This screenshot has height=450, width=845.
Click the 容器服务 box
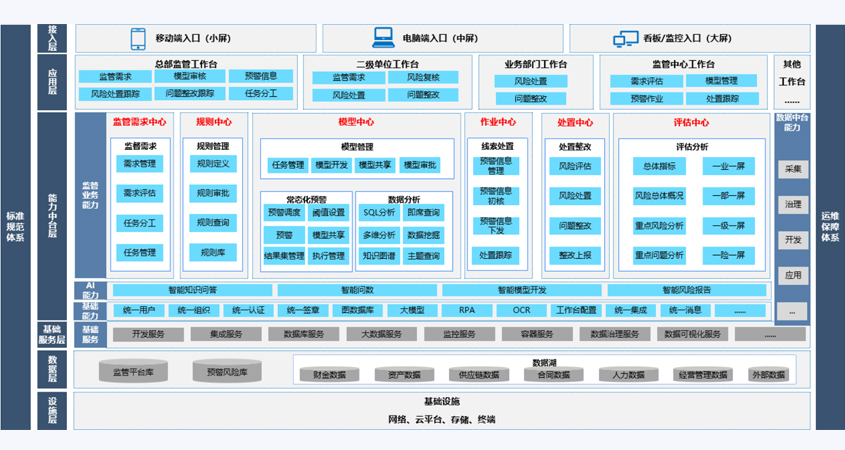(537, 334)
